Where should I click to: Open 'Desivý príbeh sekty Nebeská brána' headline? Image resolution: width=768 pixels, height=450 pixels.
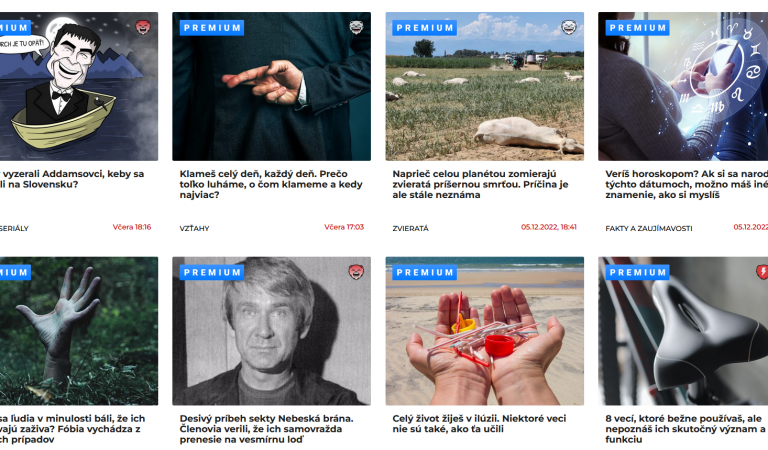pyautogui.click(x=266, y=429)
